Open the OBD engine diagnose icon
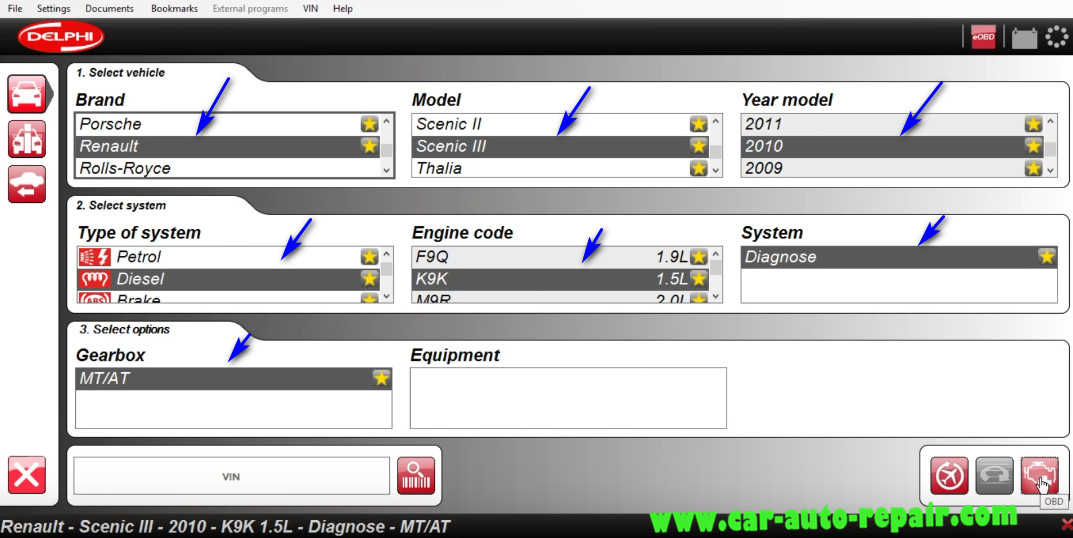1073x538 pixels. click(1039, 476)
